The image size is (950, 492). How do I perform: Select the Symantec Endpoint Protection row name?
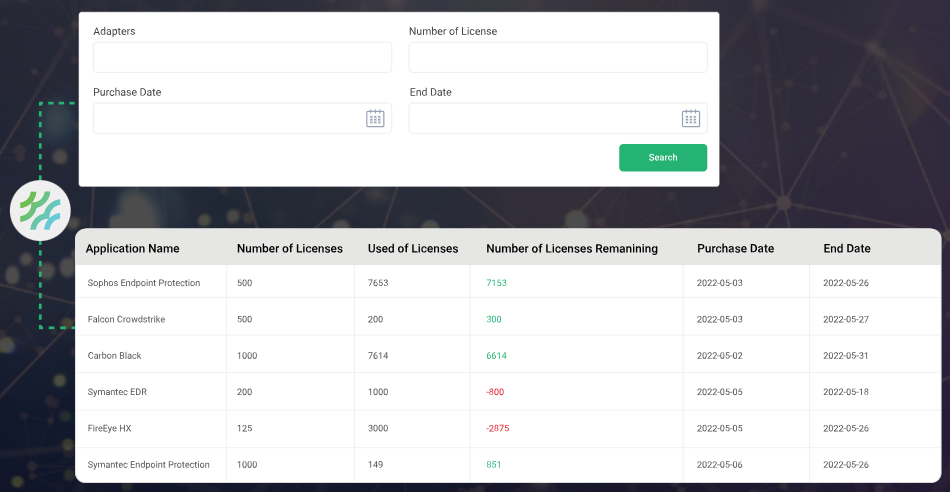(x=149, y=465)
